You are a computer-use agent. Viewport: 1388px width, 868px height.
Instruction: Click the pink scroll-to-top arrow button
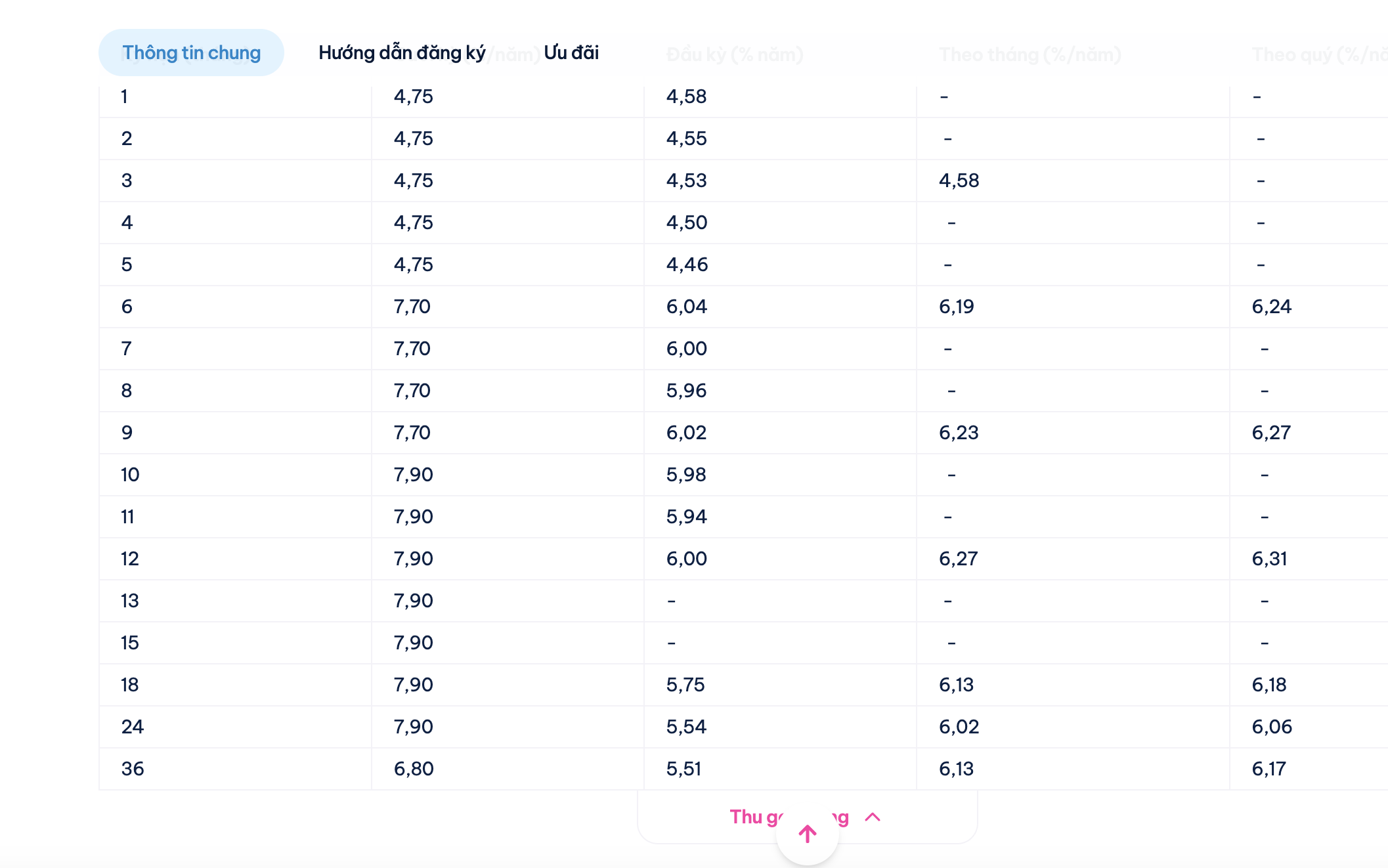click(807, 834)
